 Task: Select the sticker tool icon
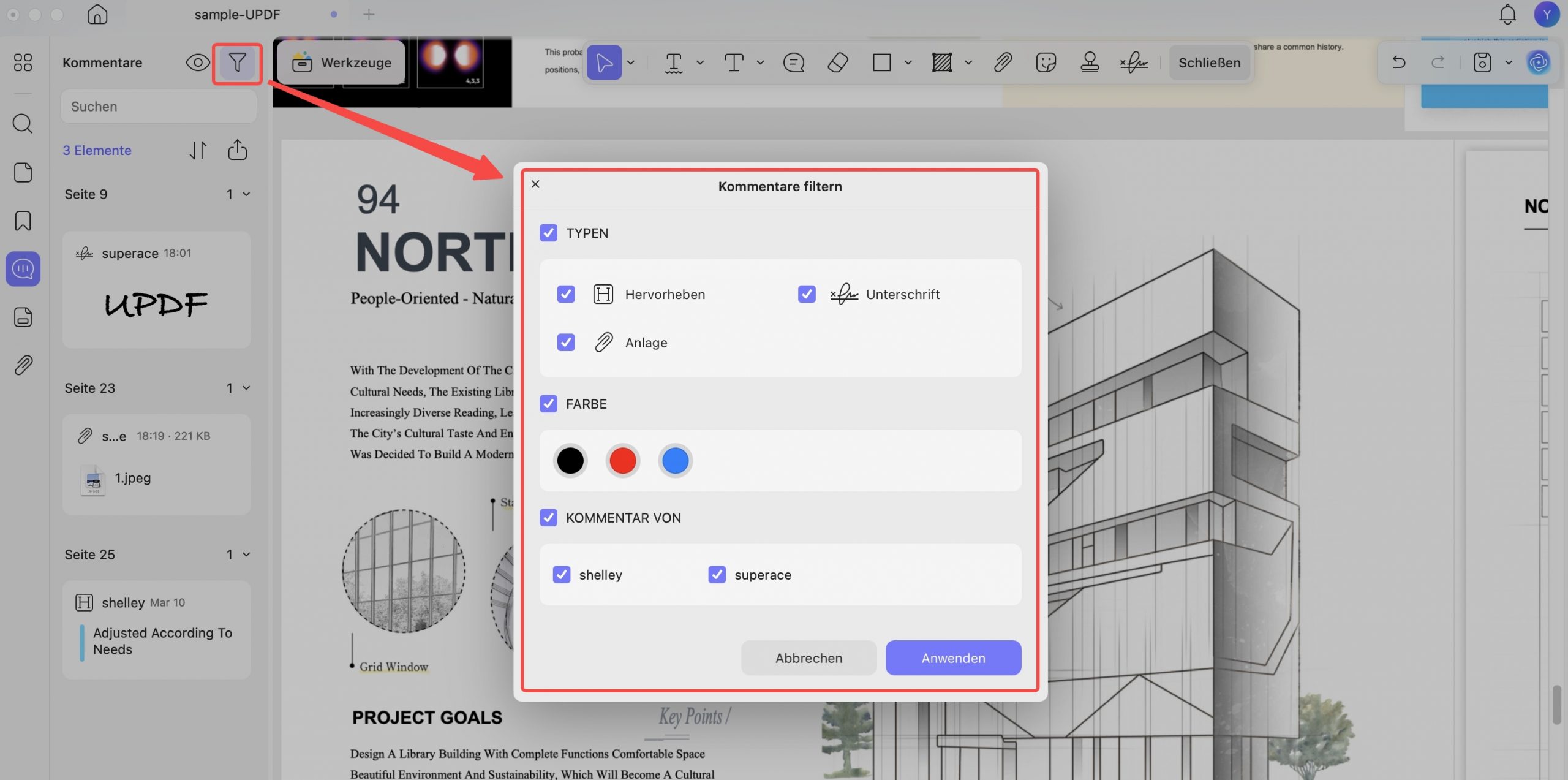coord(1046,62)
